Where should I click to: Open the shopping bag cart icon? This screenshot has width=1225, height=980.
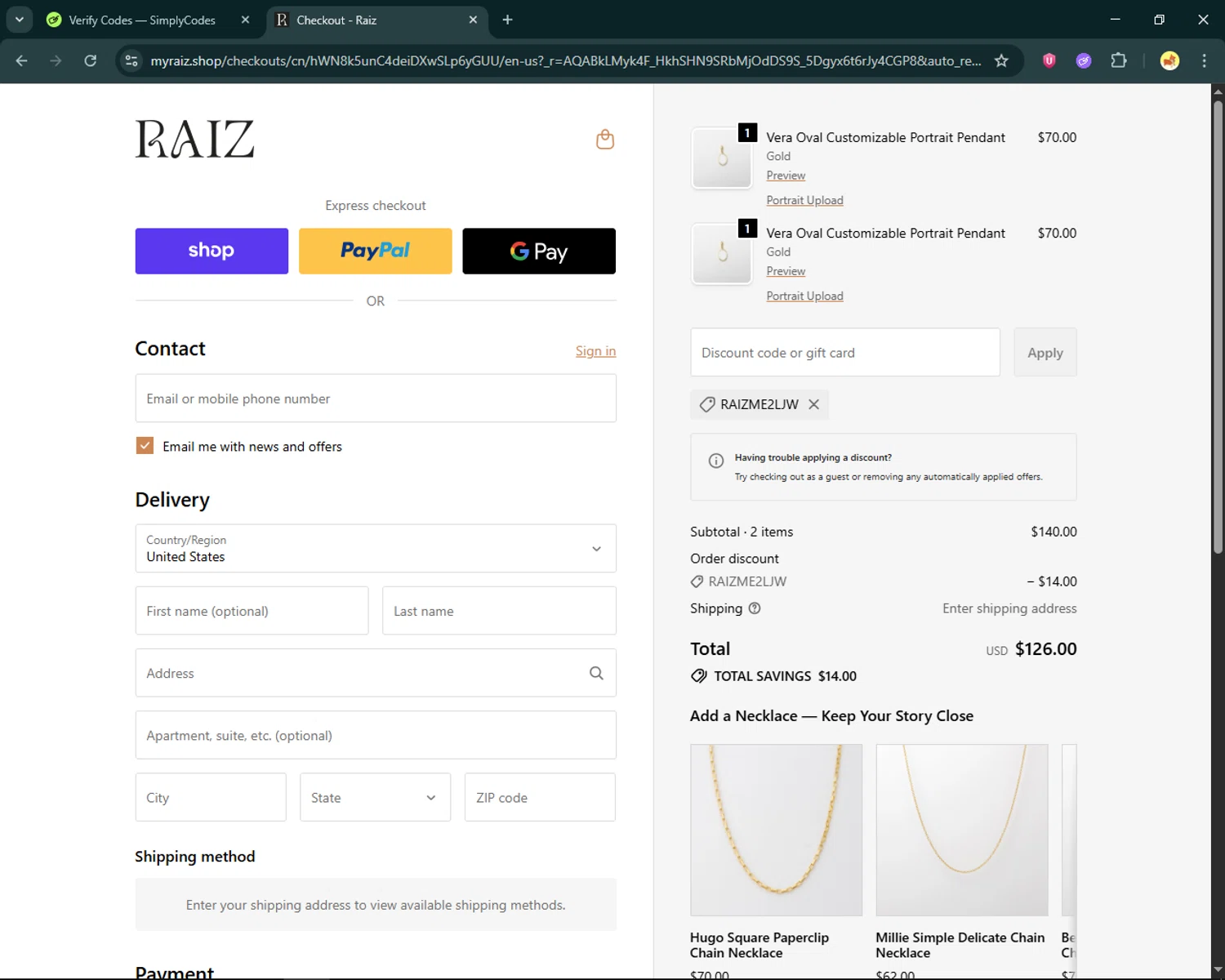click(605, 139)
